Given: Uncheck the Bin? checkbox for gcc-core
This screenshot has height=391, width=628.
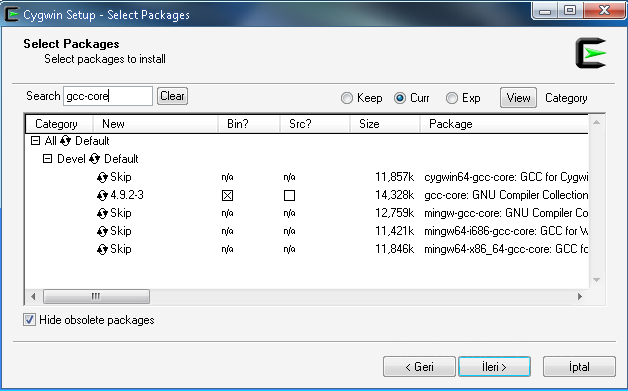Looking at the screenshot, I should coord(227,196).
